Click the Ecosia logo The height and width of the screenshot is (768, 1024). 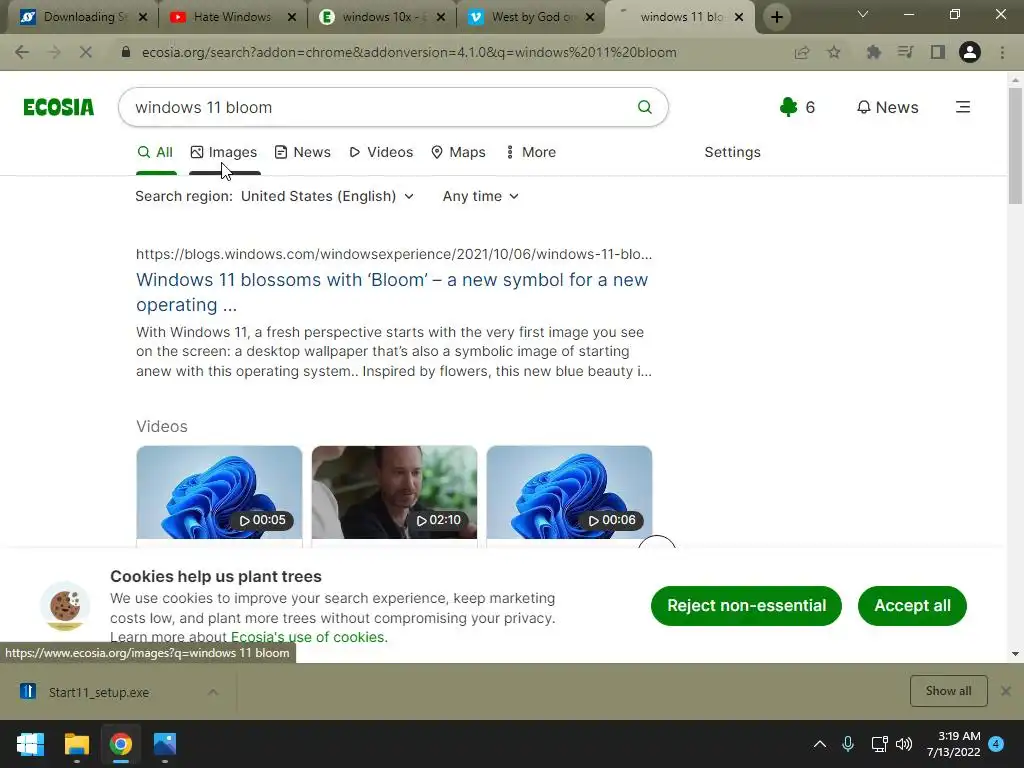(x=58, y=107)
